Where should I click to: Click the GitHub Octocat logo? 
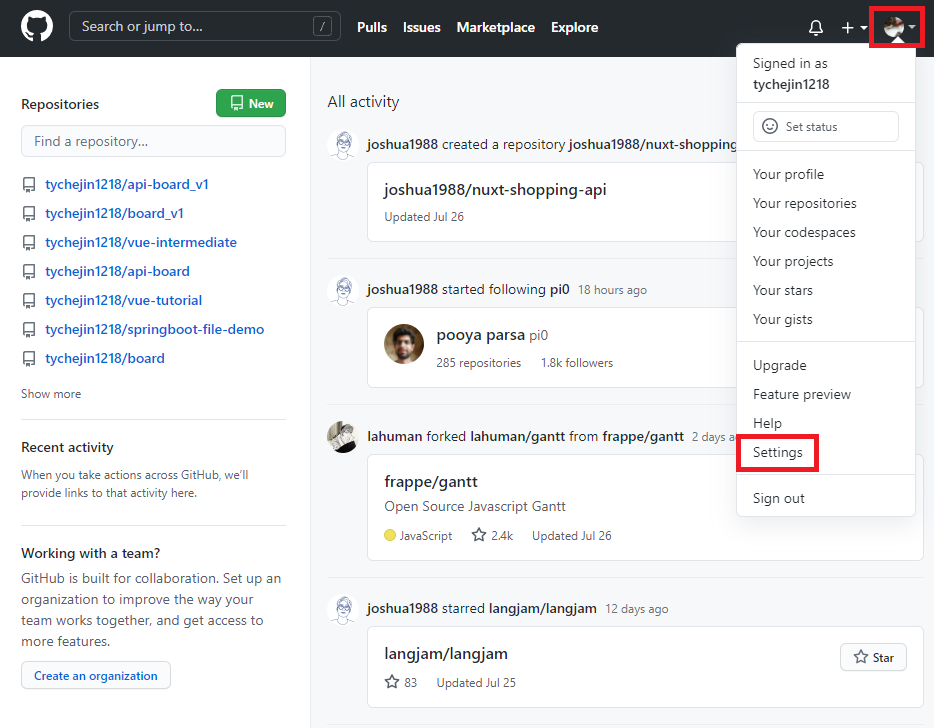coord(37,27)
